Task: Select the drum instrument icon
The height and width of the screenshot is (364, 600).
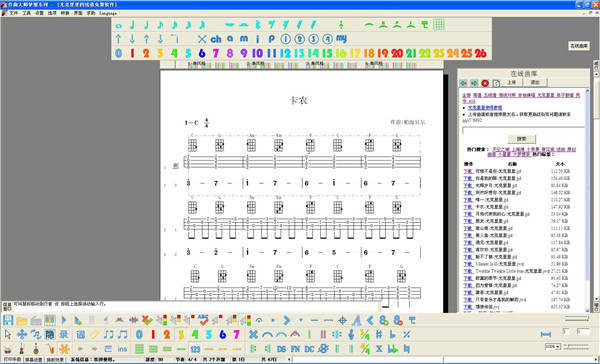Action: [8, 349]
